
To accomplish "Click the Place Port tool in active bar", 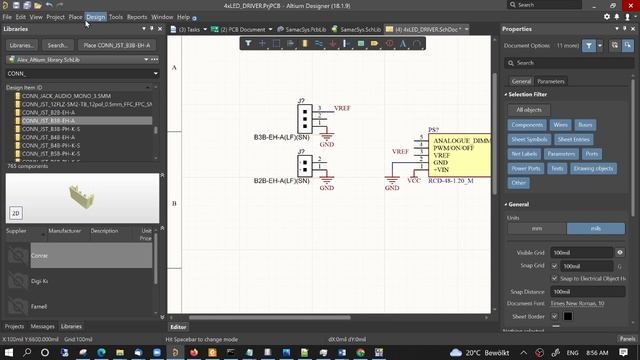I will pyautogui.click(x=375, y=43).
